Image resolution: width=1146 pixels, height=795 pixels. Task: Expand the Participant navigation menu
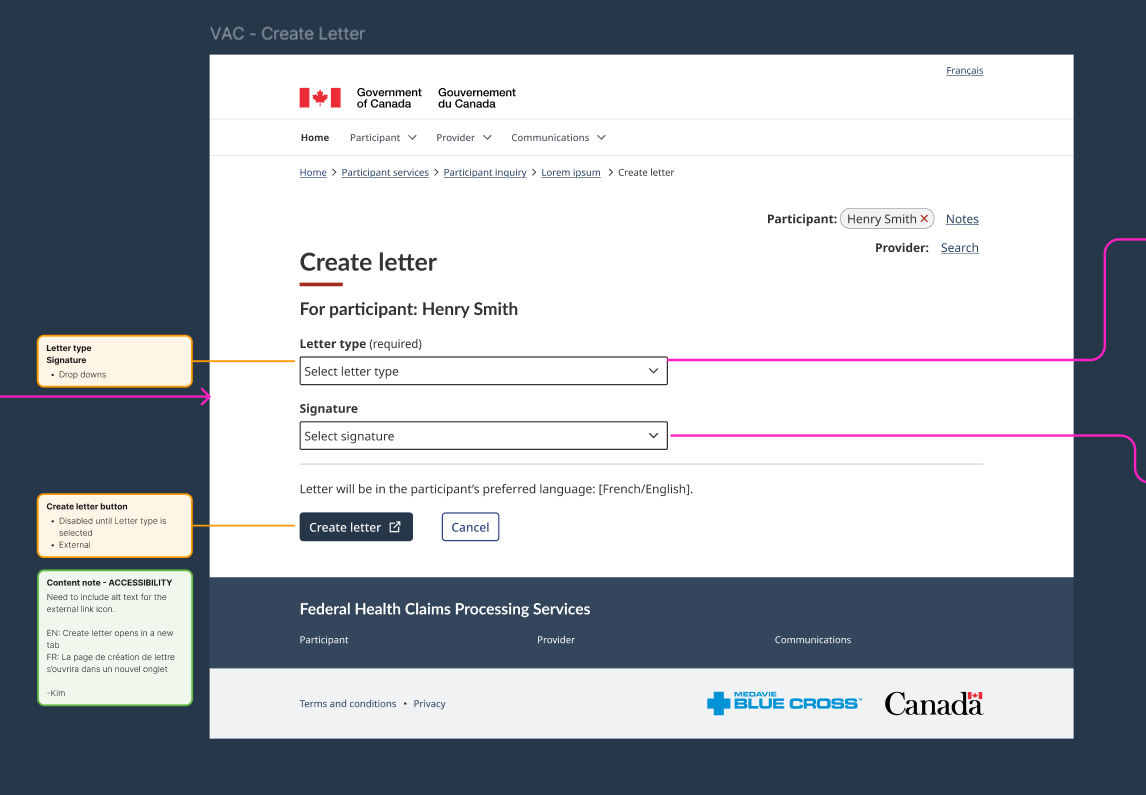383,137
